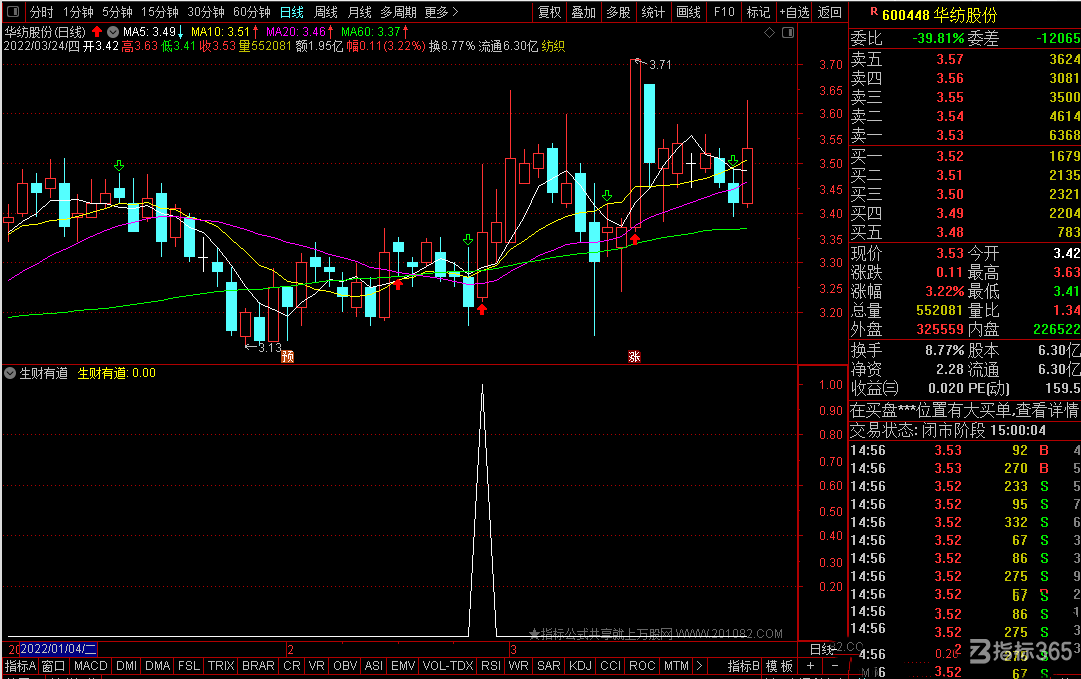
Task: Switch to the 15分钟 chart period
Action: coord(160,12)
